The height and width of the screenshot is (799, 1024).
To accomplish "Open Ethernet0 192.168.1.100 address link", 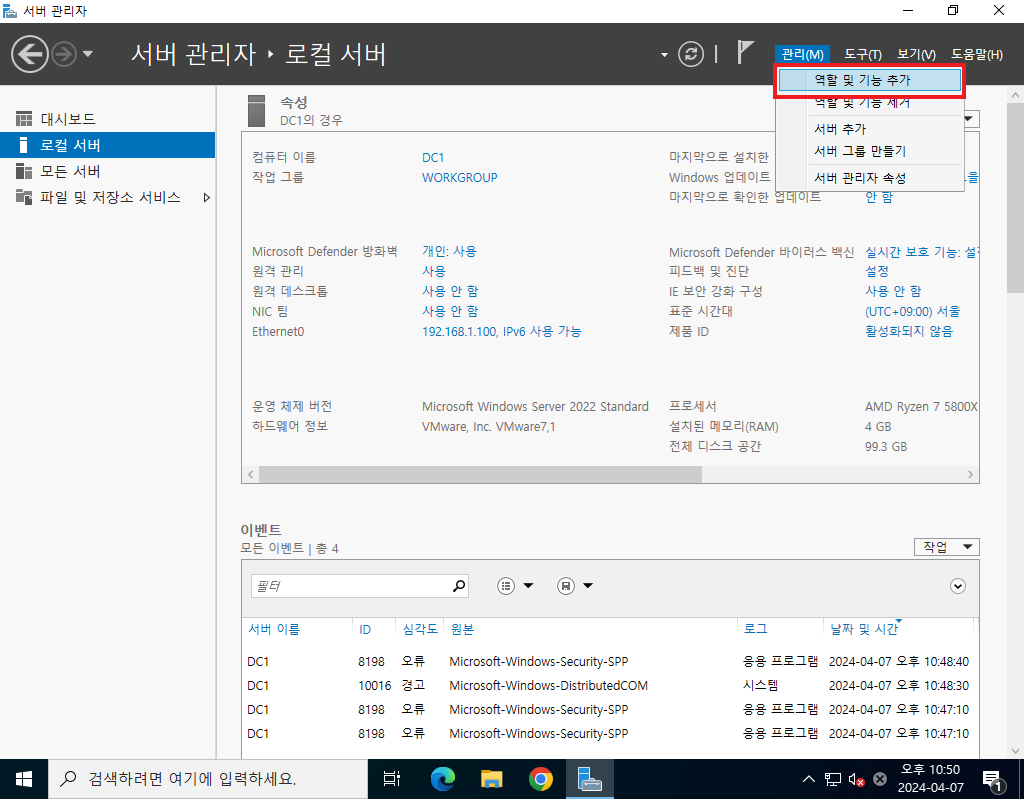I will (502, 331).
